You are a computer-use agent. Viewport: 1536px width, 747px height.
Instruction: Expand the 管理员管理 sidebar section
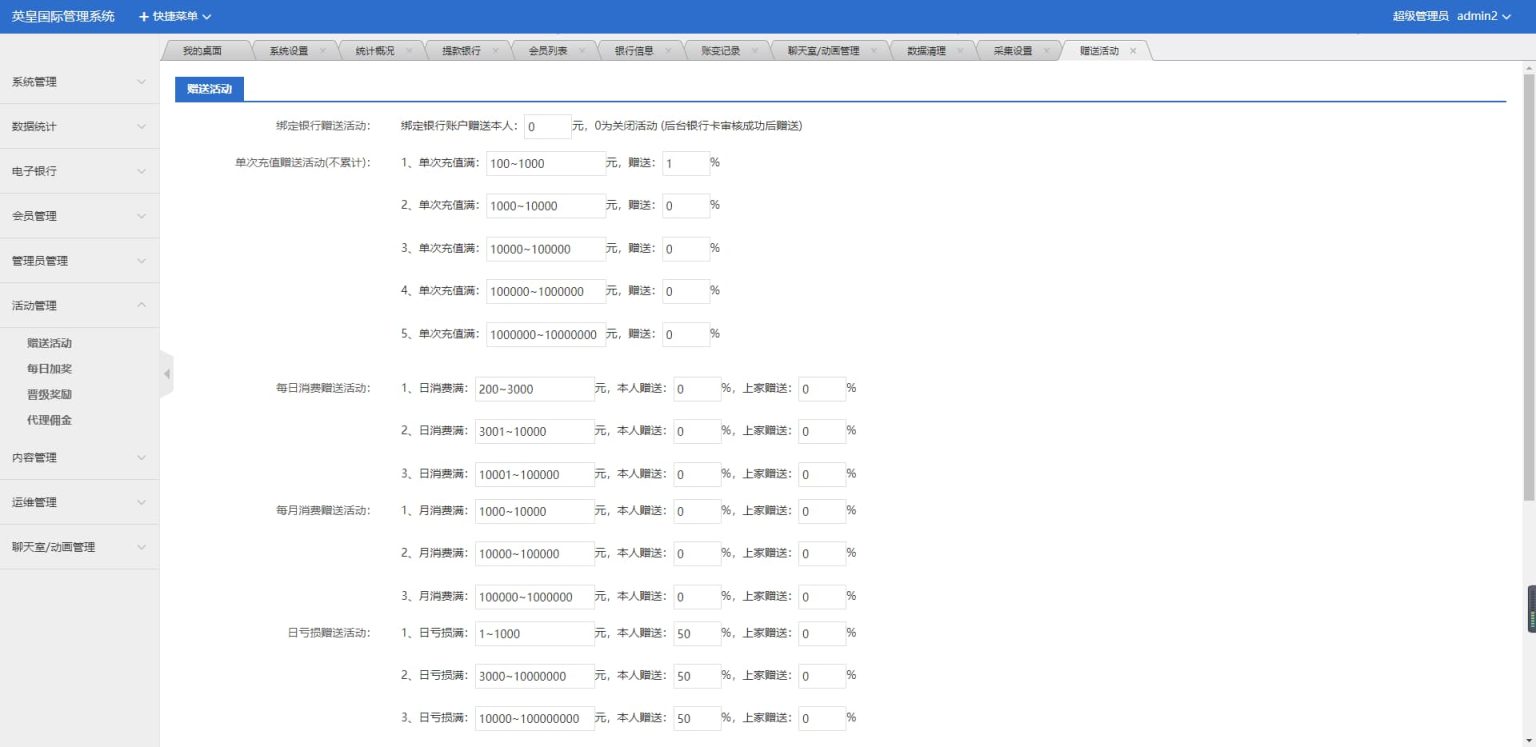(79, 261)
